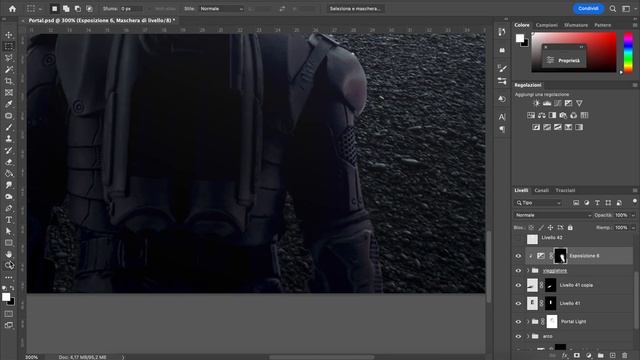Open the search magnifier icon
This screenshot has width=640, height=360.
tap(613, 9)
